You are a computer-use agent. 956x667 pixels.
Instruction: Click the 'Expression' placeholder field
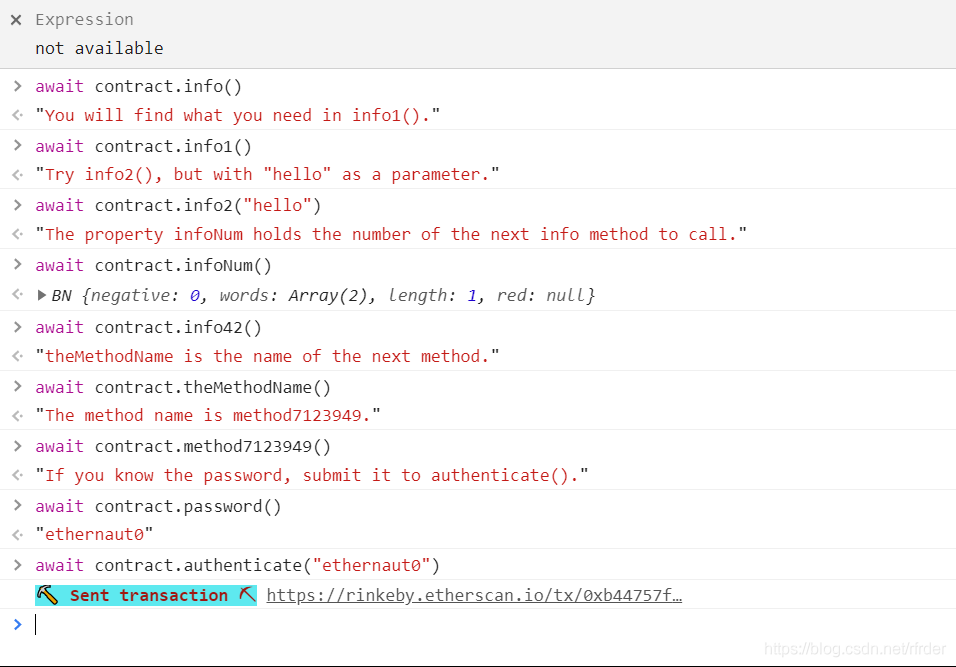pyautogui.click(x=84, y=20)
